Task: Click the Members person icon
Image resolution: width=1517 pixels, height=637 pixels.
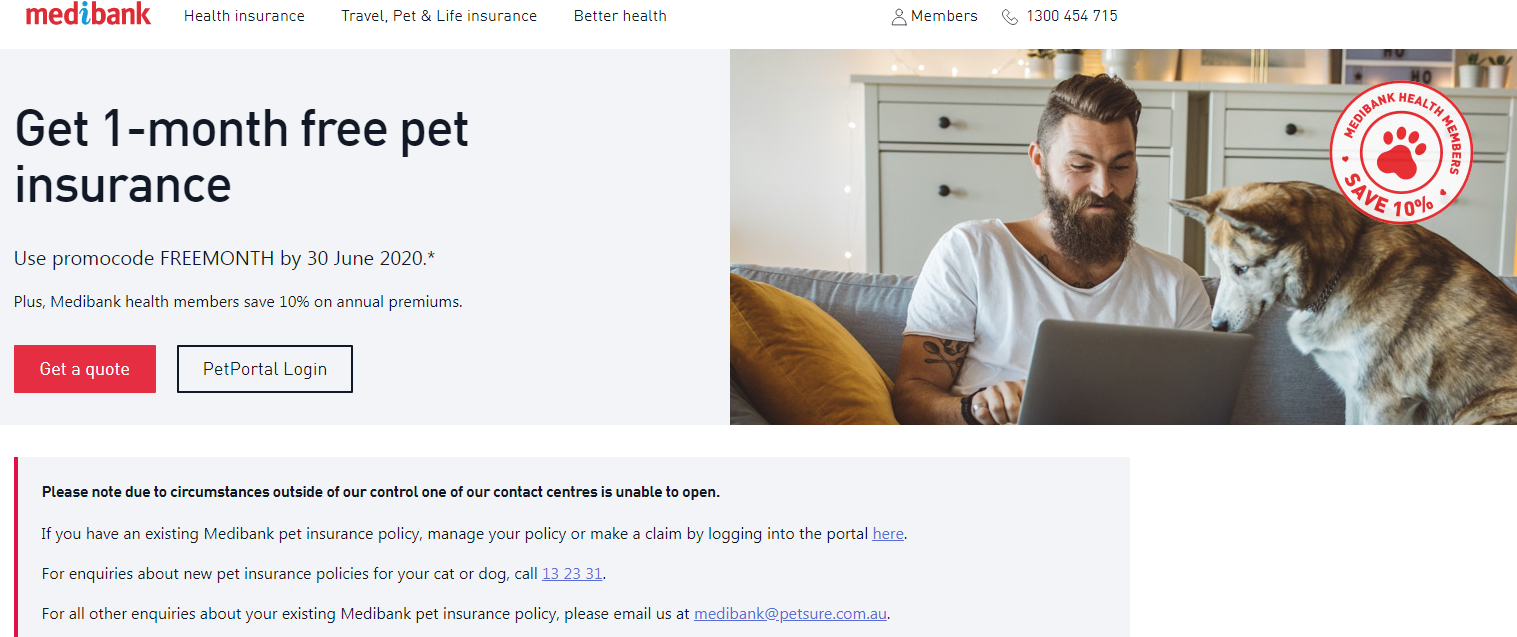Action: [898, 17]
